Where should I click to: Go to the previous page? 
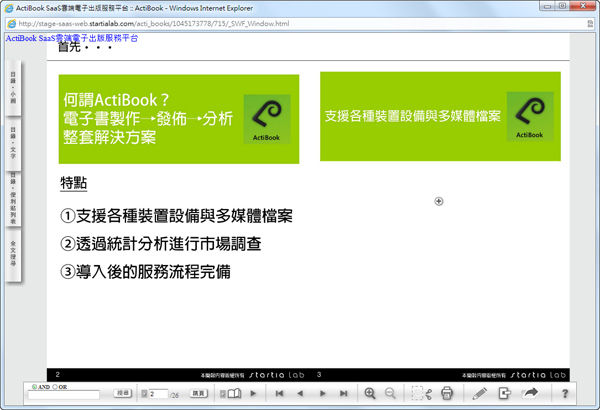point(300,393)
